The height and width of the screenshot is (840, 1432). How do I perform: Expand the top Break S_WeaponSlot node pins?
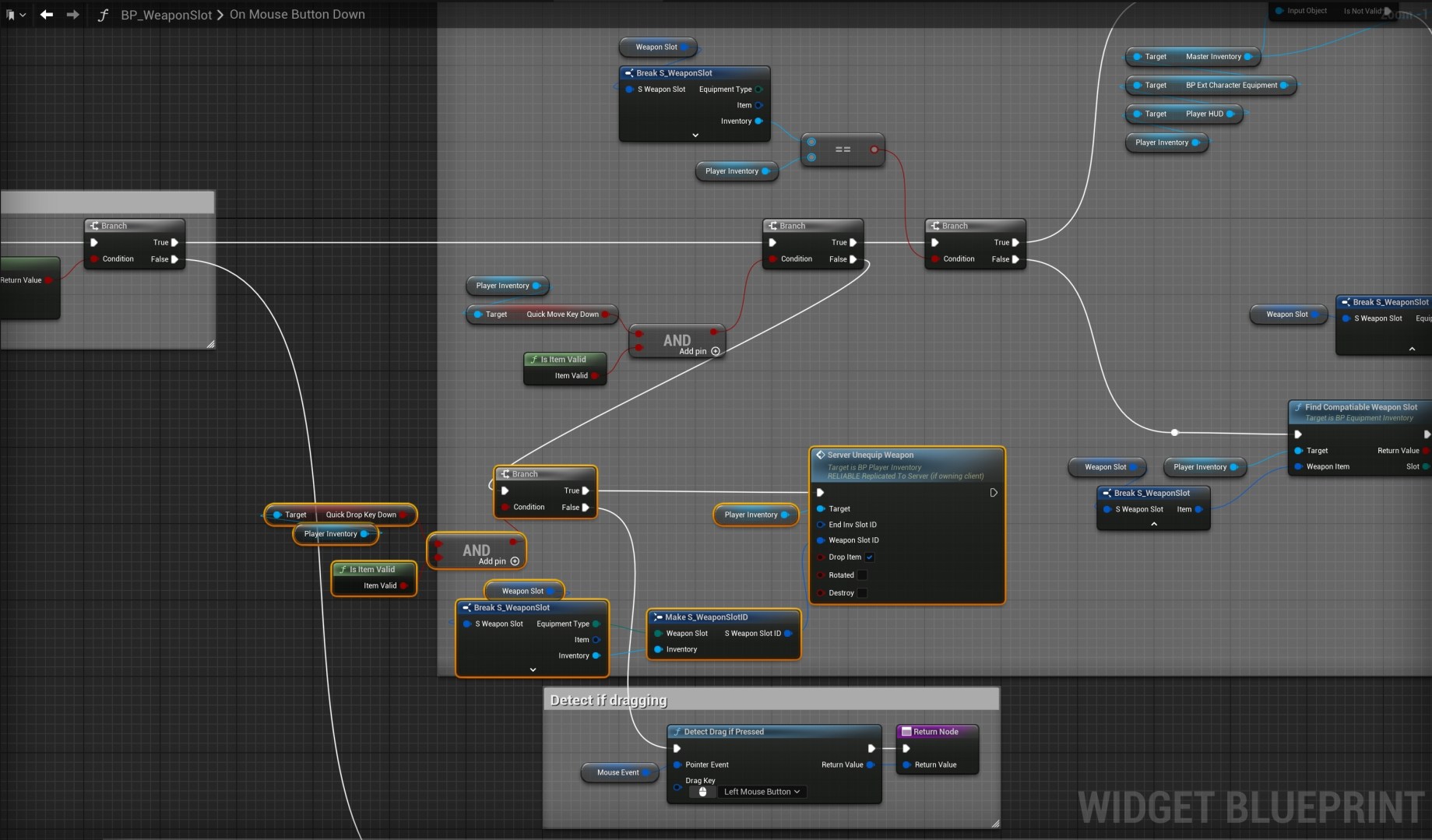pyautogui.click(x=695, y=135)
